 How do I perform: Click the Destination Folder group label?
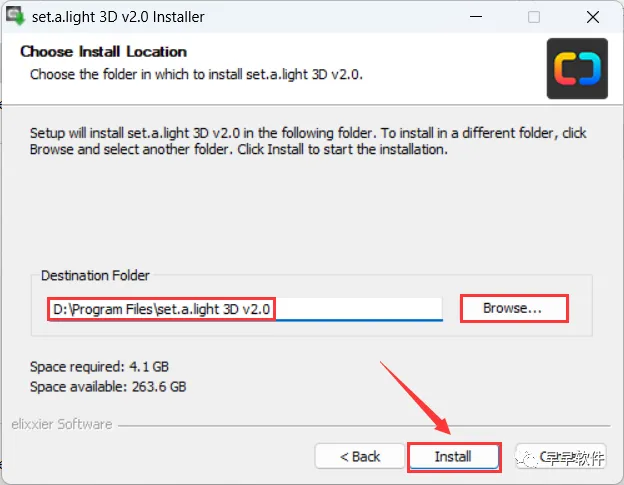tap(95, 275)
